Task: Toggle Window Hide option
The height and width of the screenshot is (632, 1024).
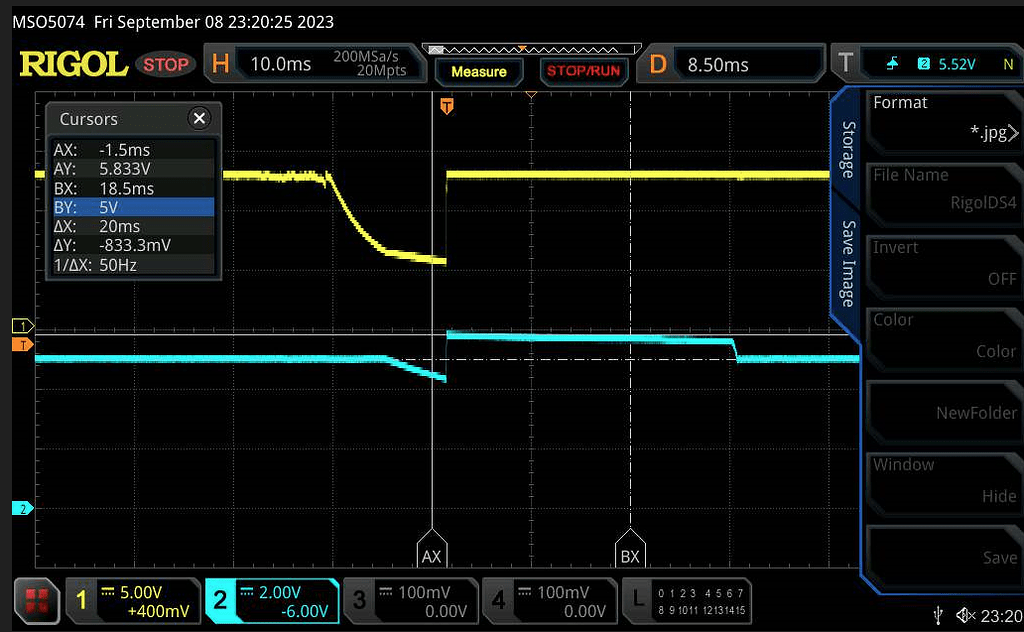Action: (x=944, y=480)
